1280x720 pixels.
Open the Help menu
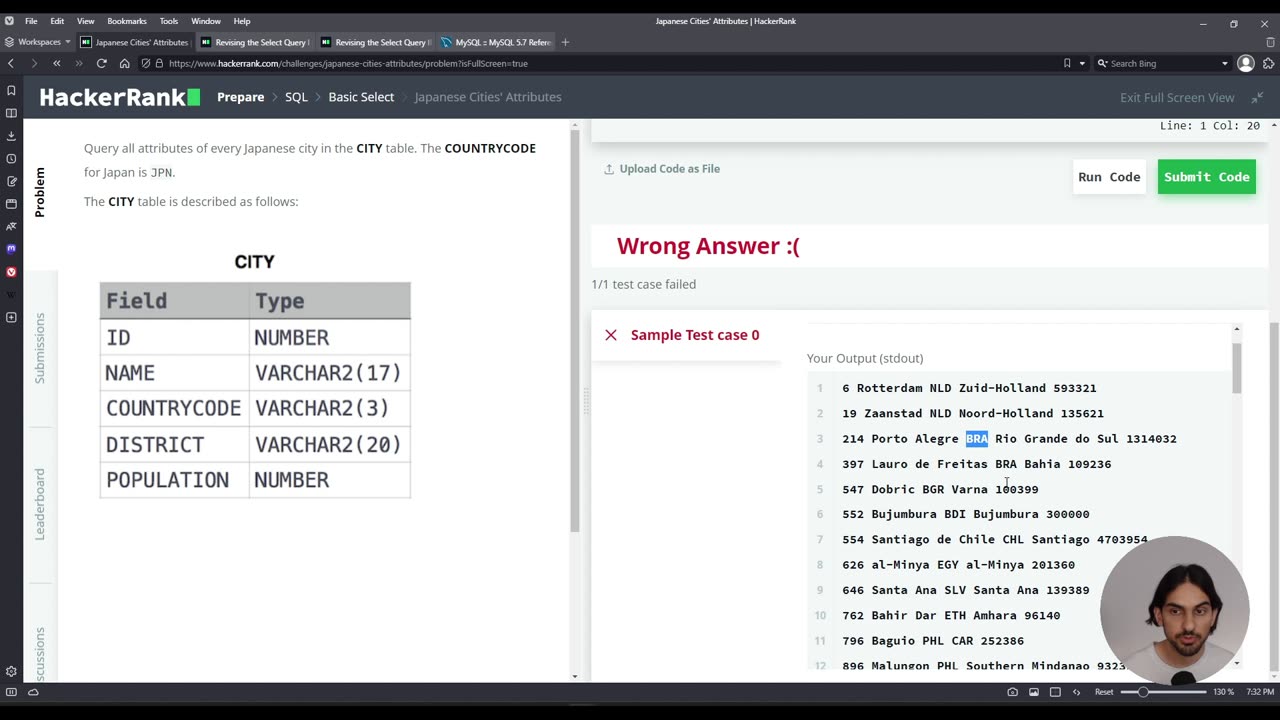(242, 20)
